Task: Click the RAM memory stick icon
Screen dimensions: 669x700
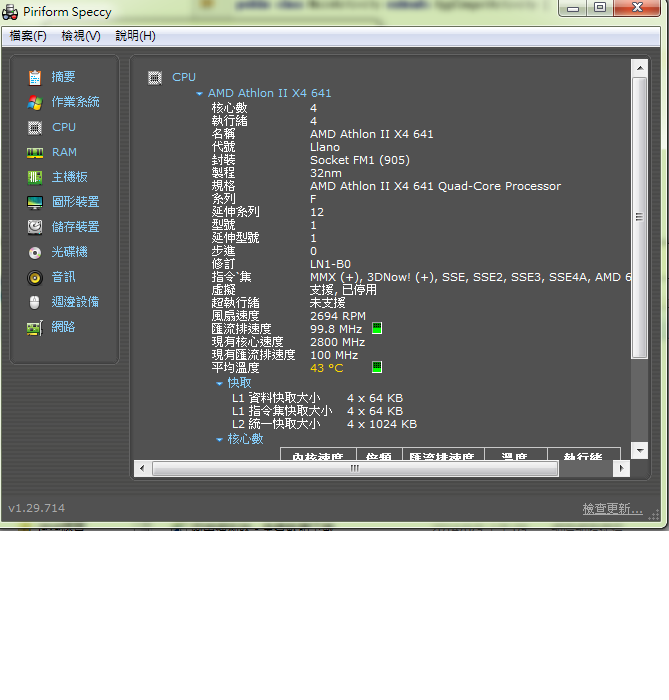Action: tap(35, 153)
